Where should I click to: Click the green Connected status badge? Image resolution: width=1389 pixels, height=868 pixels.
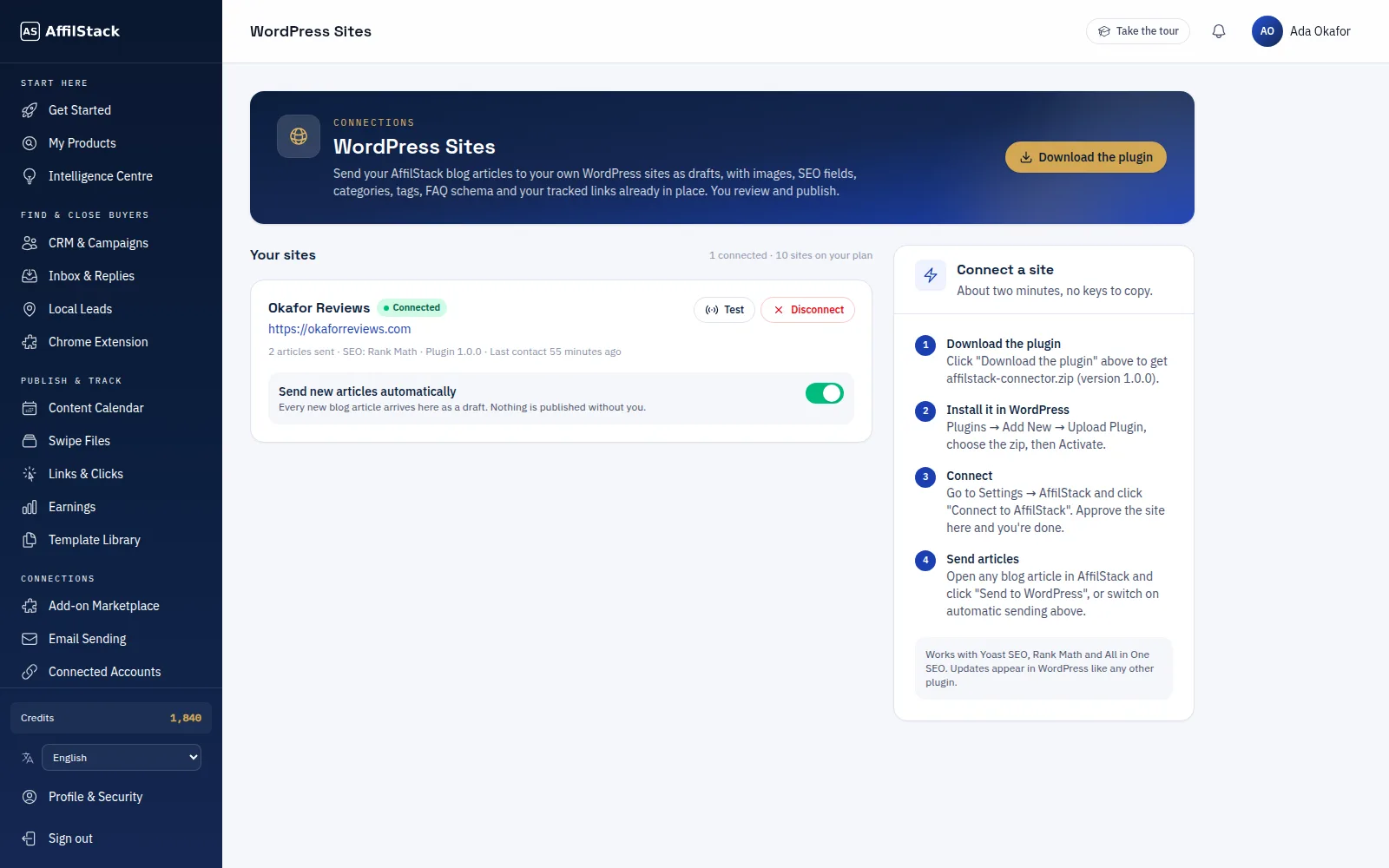click(x=411, y=307)
